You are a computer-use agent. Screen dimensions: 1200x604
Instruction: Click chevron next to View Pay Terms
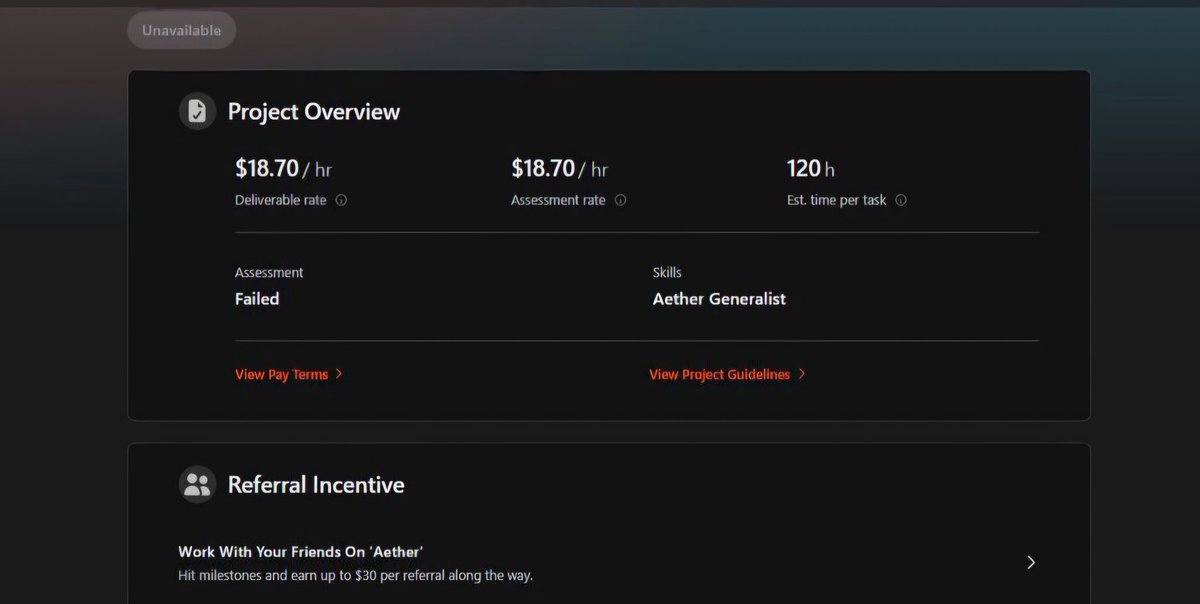339,374
